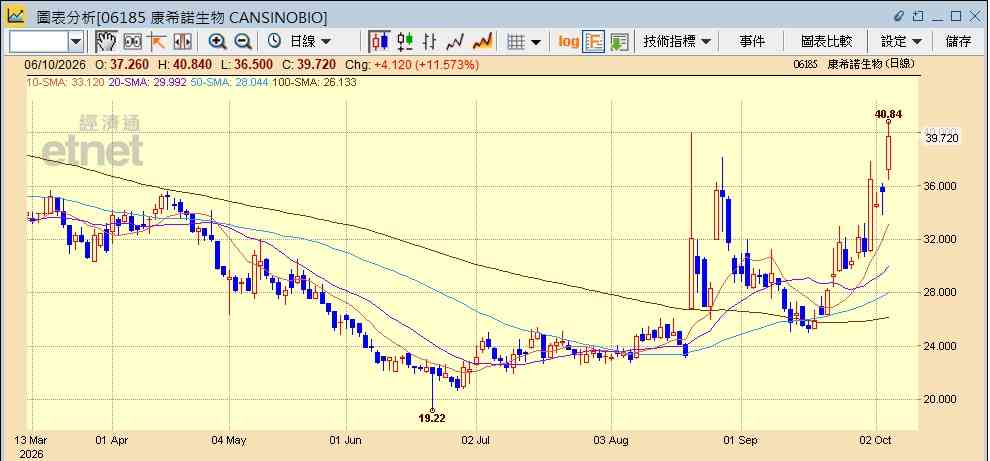
Task: Zoom out of the chart
Action: click(x=243, y=42)
